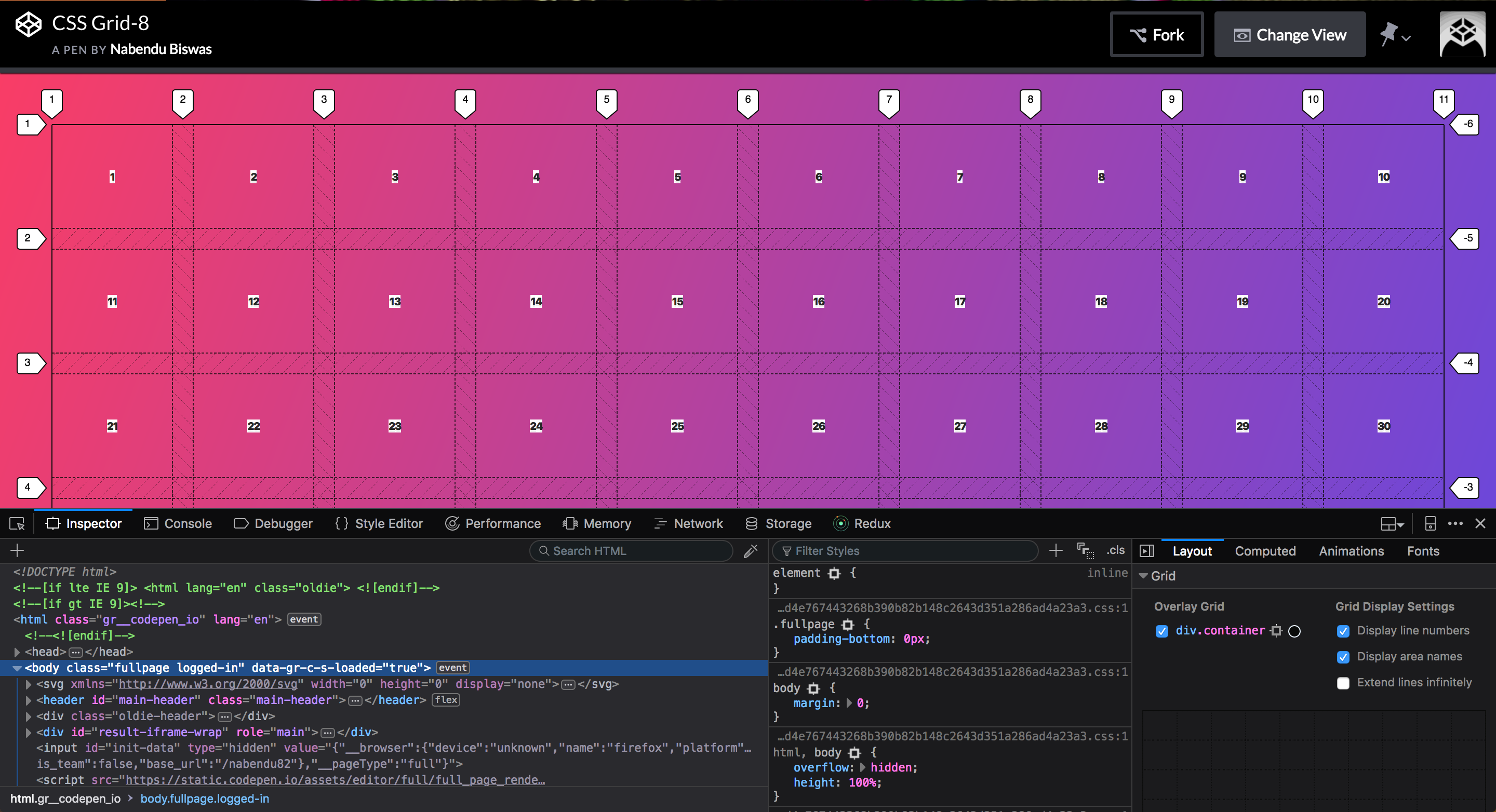Screen dimensions: 1496x812
Task: Toggle the three-pane inspector sidebar icon
Action: (1147, 551)
